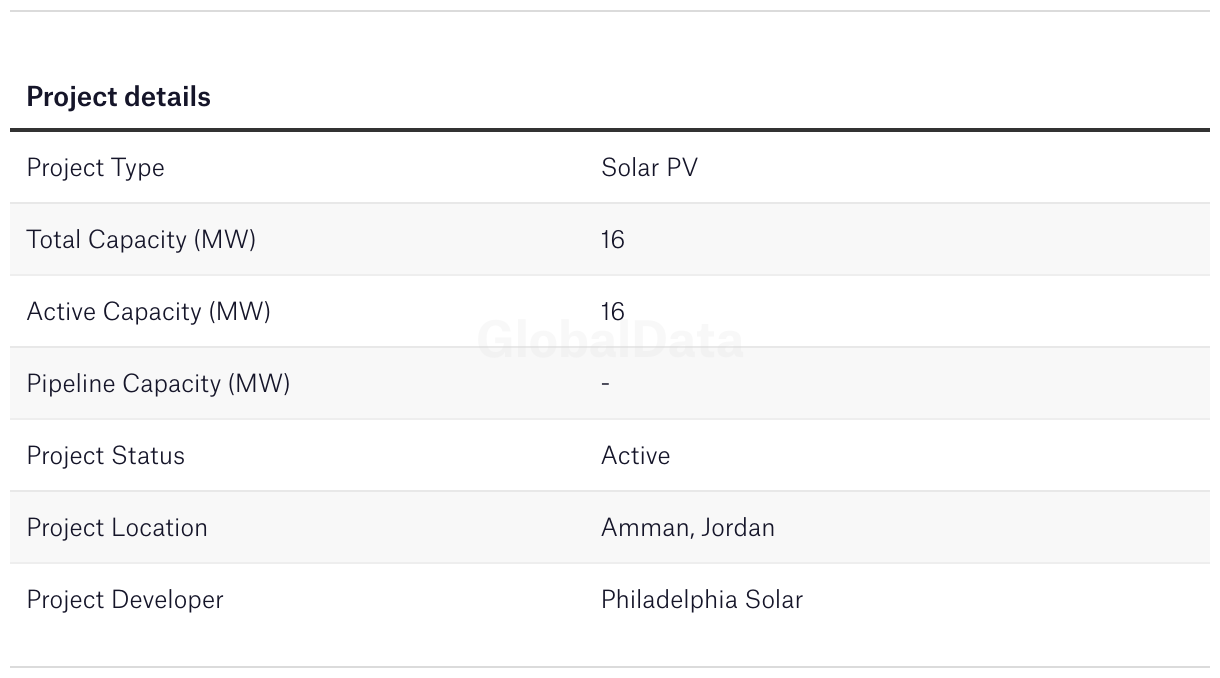Image resolution: width=1220 pixels, height=678 pixels.
Task: Click the Solar PV value
Action: (649, 168)
